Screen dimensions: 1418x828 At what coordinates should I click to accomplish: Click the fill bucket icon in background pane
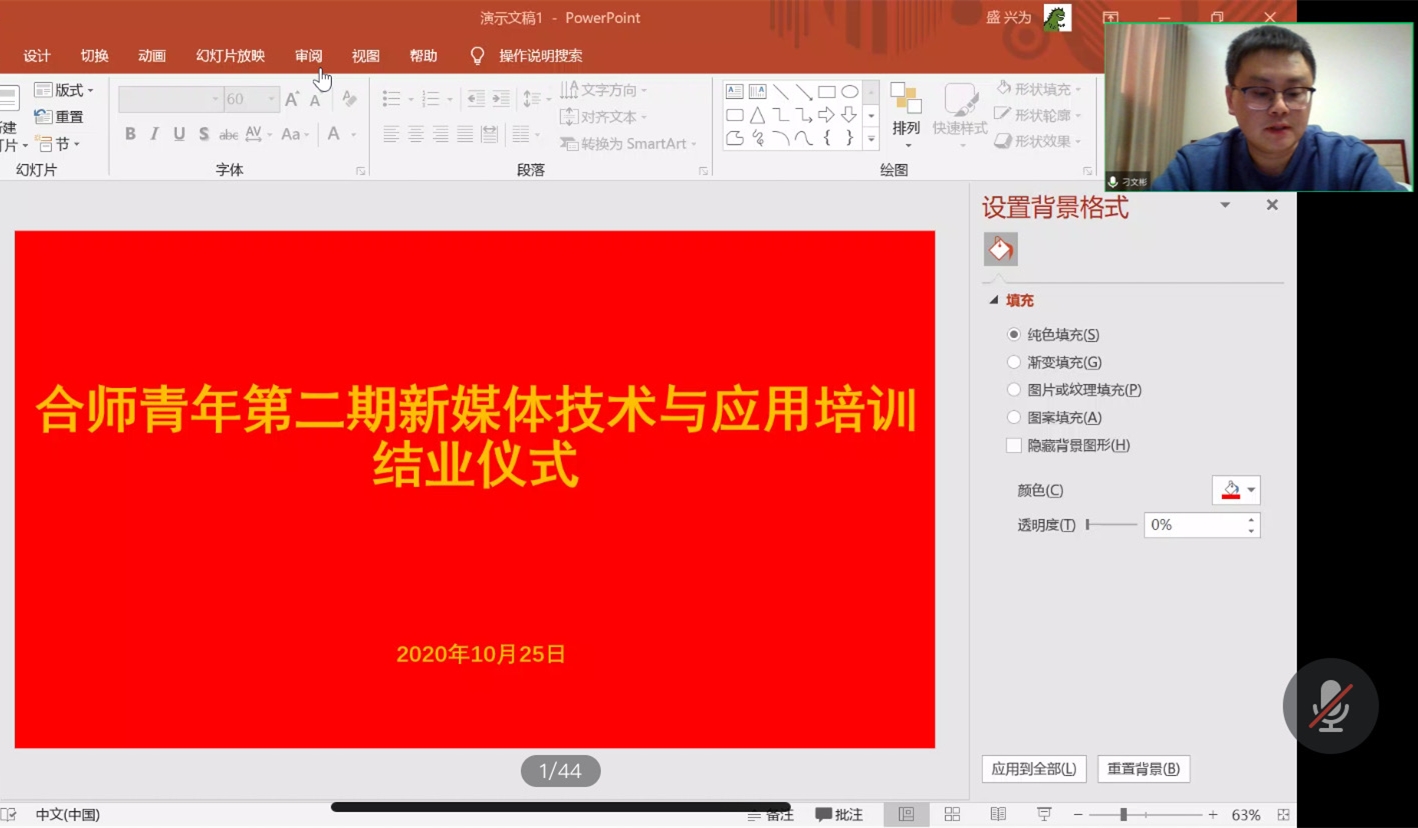[x=1000, y=249]
